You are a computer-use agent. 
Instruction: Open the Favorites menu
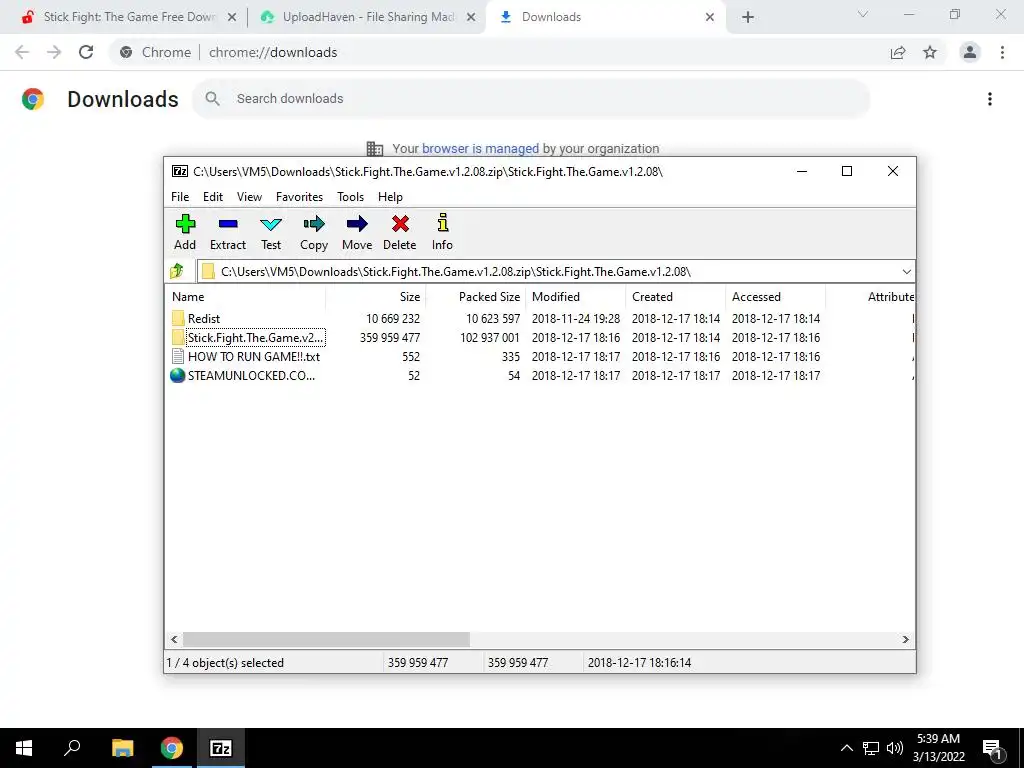(299, 197)
